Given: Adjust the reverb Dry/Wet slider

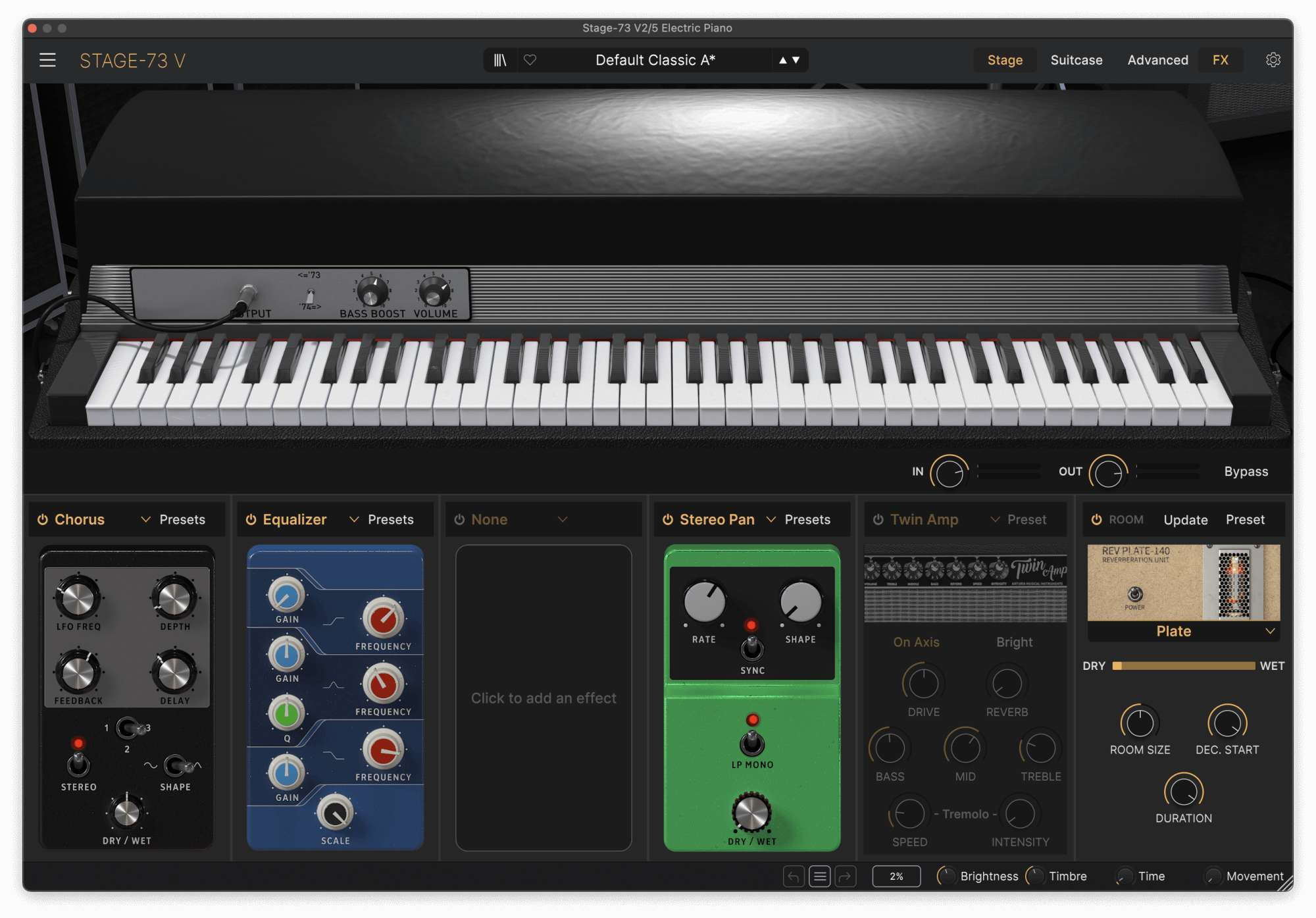Looking at the screenshot, I should (x=1183, y=665).
